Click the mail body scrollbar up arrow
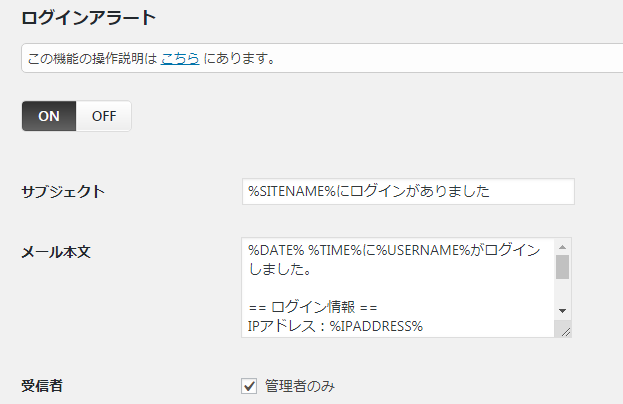Screen dimensions: 623x404 562,247
